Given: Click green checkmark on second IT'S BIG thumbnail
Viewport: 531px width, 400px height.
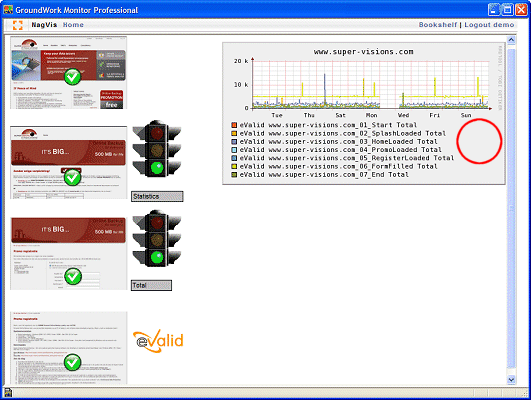Looking at the screenshot, I should tap(72, 177).
